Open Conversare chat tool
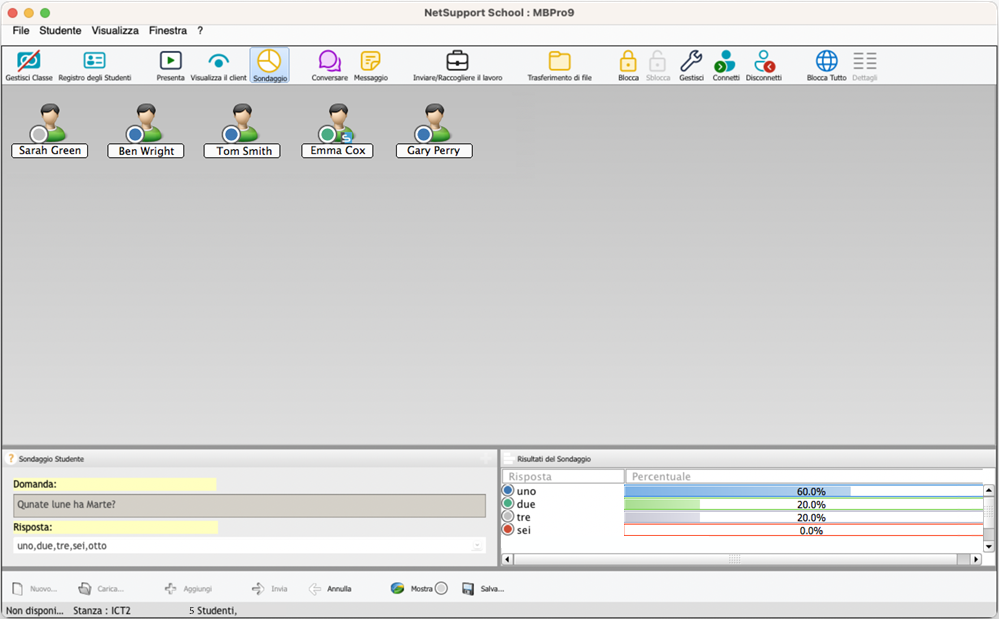 (x=329, y=66)
